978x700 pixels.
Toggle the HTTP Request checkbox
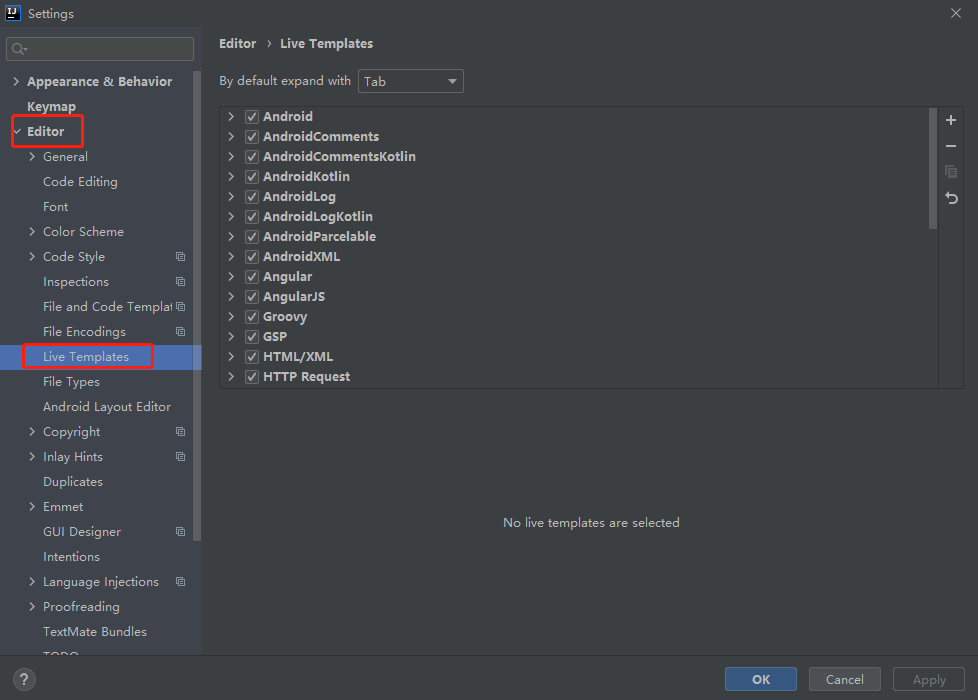pyautogui.click(x=252, y=377)
